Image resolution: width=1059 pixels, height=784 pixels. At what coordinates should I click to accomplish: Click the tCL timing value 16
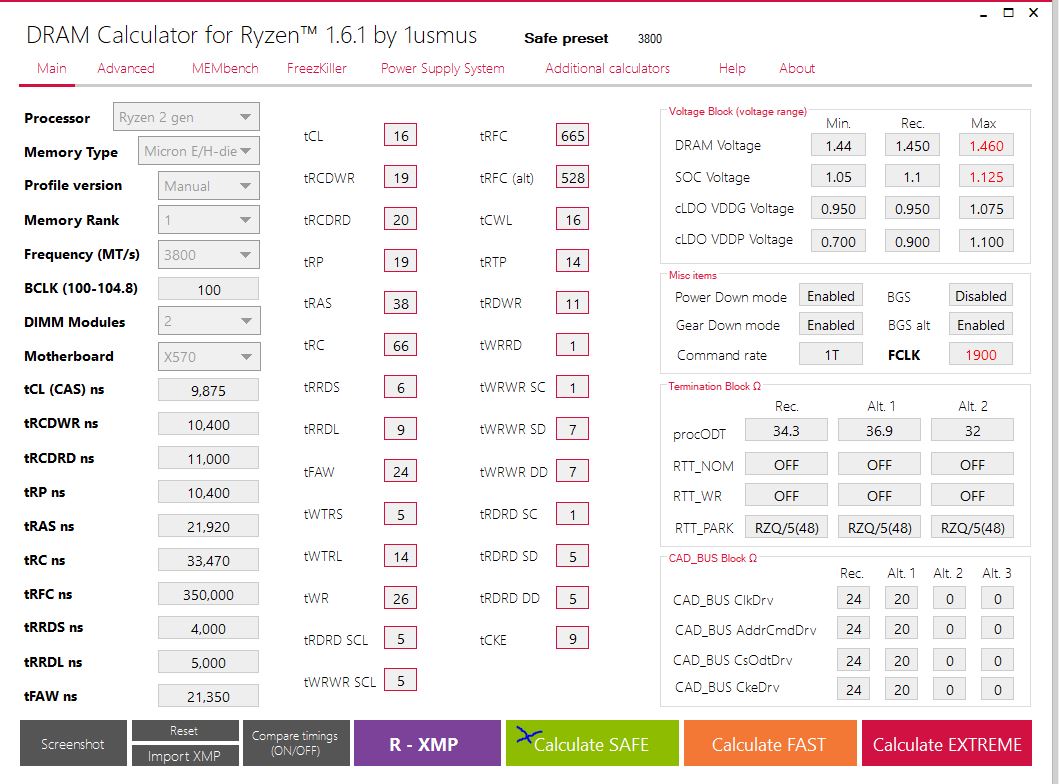401,136
